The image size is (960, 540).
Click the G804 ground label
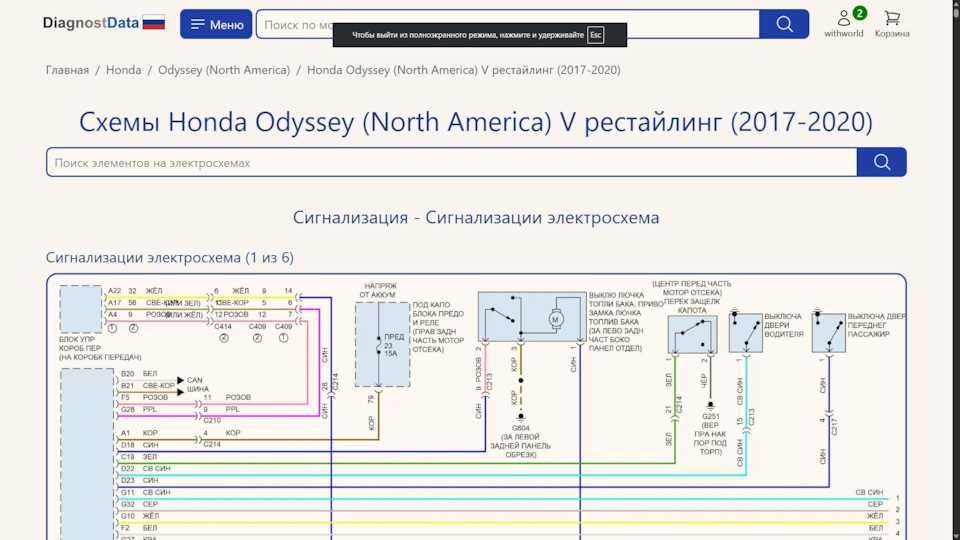coord(520,429)
